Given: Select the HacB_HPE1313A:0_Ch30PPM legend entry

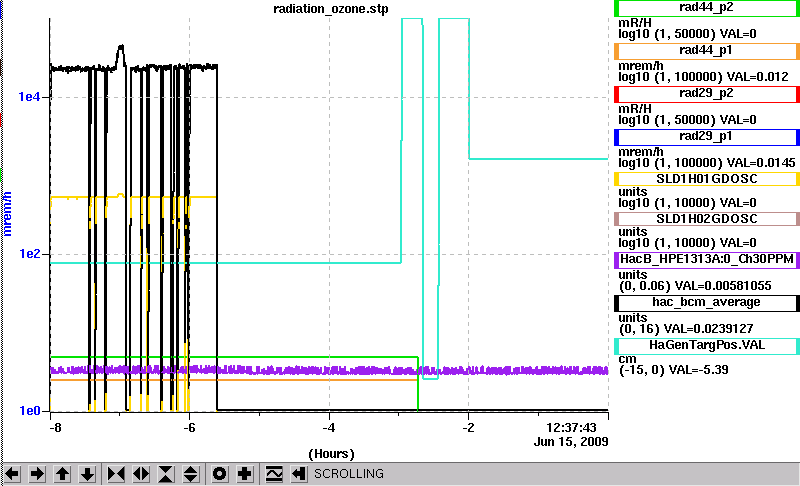Looking at the screenshot, I should click(707, 260).
